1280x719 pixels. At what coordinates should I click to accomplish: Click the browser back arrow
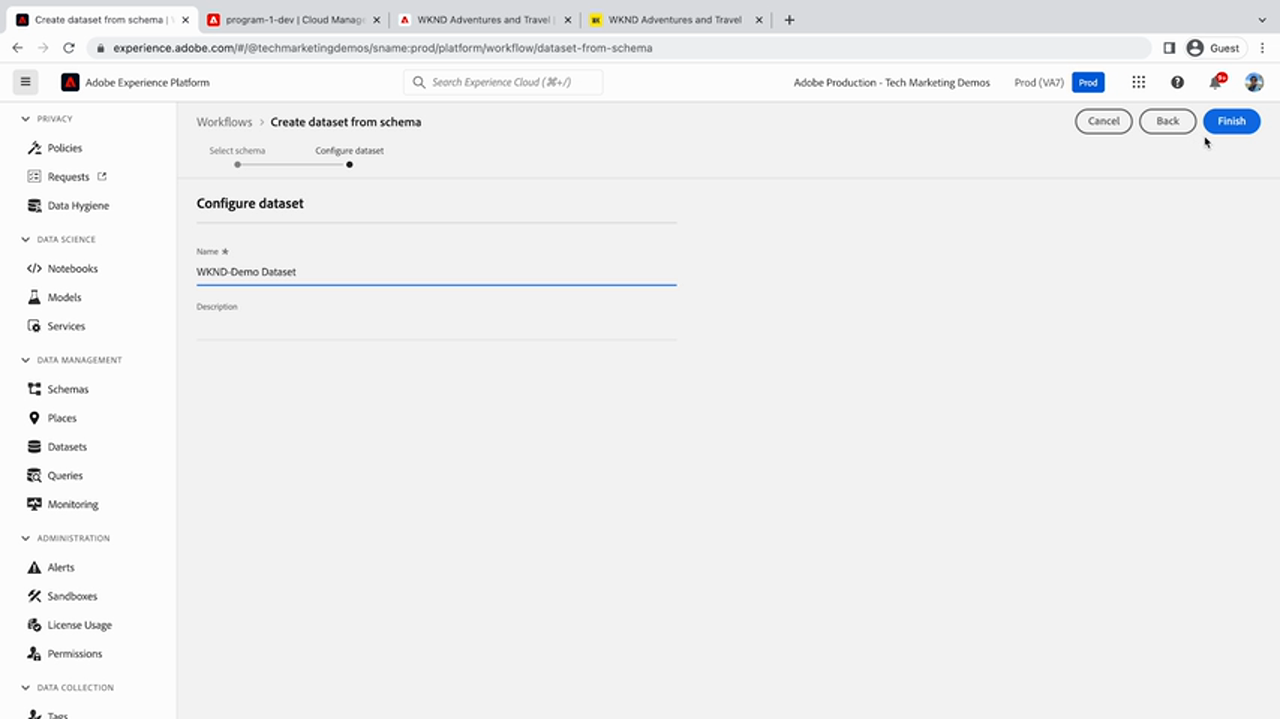click(x=17, y=47)
